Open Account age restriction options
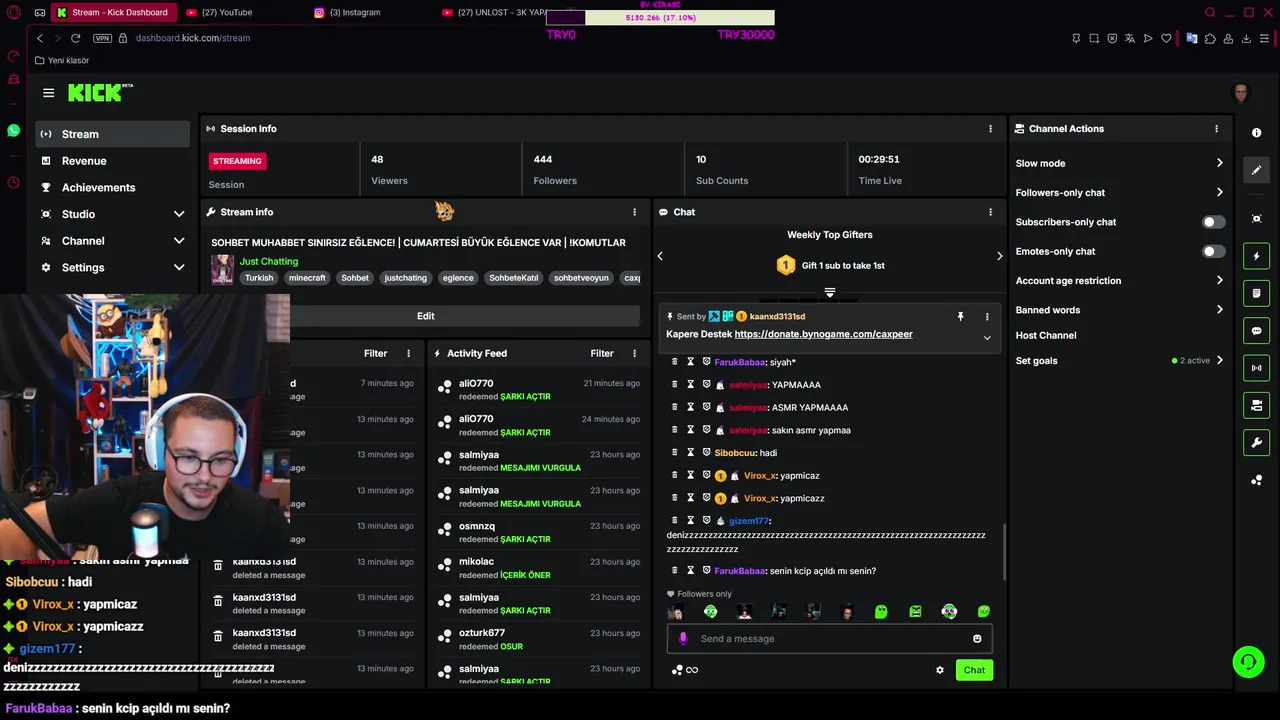The height and width of the screenshot is (720, 1280). [1119, 281]
